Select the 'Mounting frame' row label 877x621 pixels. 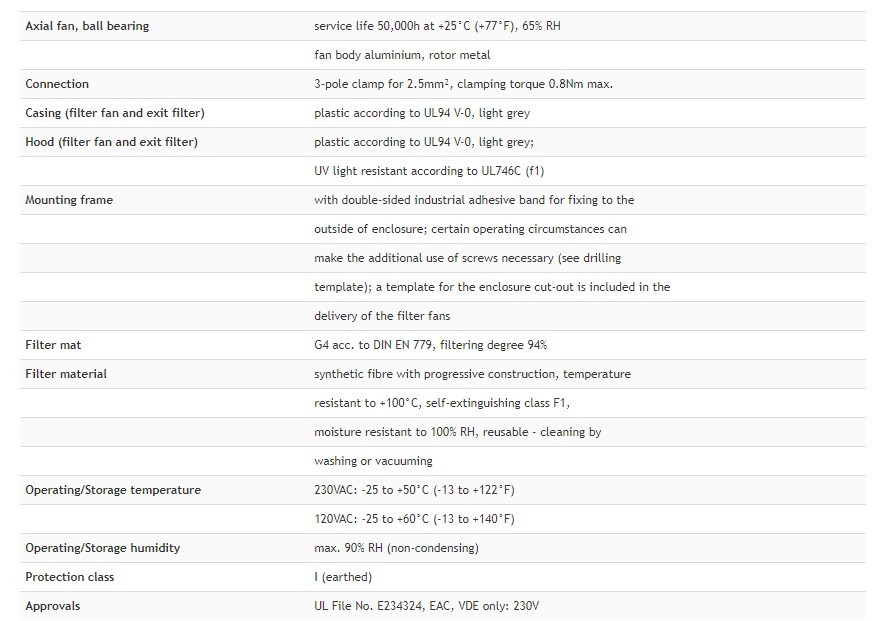(x=69, y=200)
